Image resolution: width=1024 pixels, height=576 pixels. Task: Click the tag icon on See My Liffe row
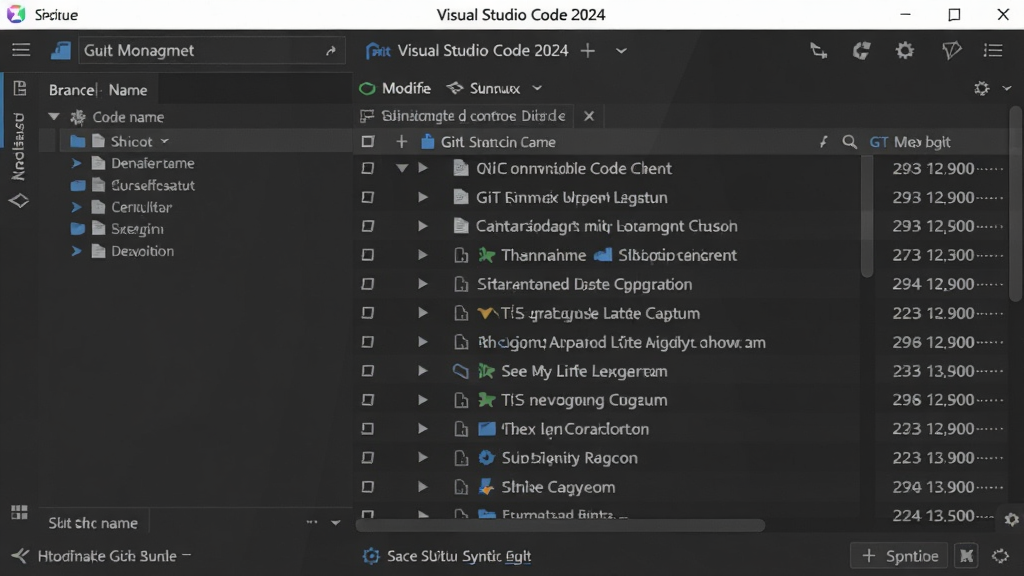(x=460, y=371)
